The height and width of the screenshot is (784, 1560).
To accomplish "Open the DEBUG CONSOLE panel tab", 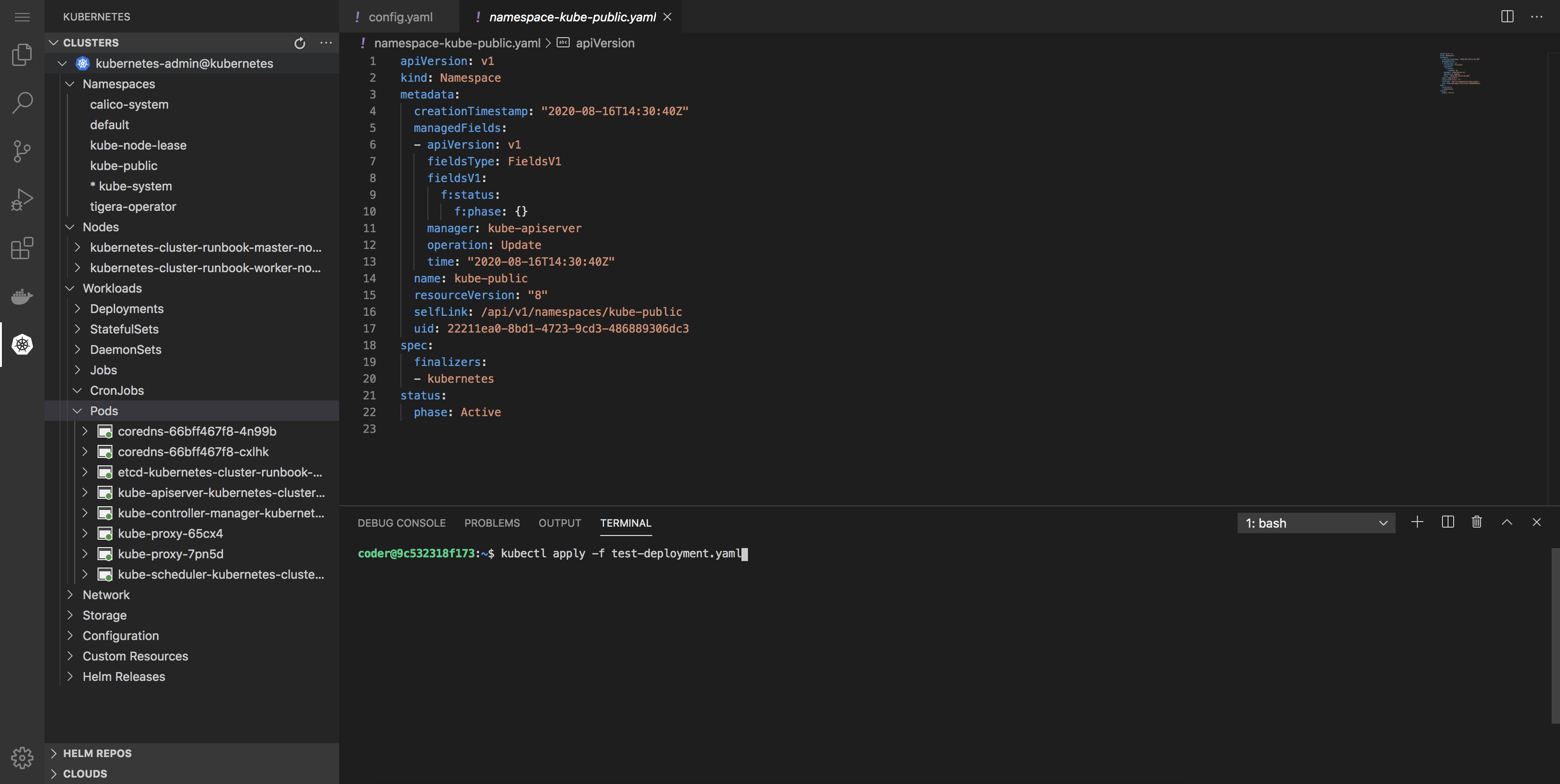I will 401,523.
